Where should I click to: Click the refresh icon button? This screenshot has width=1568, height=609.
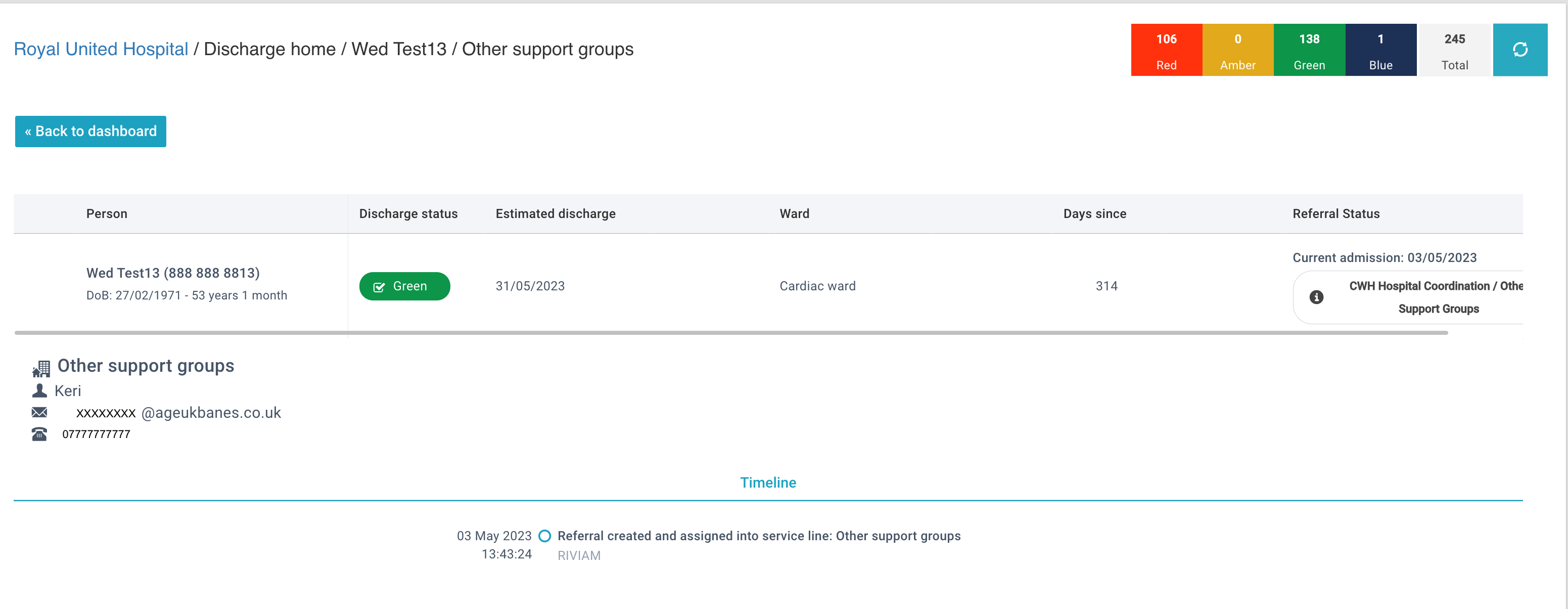tap(1520, 50)
